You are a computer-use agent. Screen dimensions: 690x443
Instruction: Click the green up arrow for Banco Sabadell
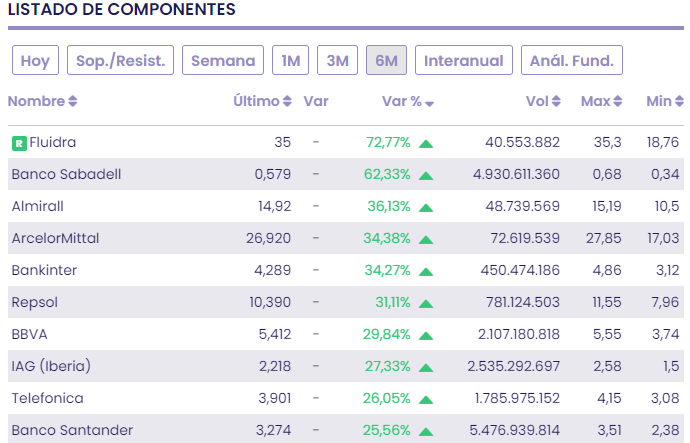(426, 175)
